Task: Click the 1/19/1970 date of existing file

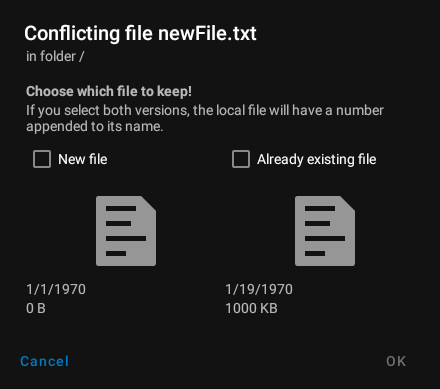Action: [x=259, y=289]
